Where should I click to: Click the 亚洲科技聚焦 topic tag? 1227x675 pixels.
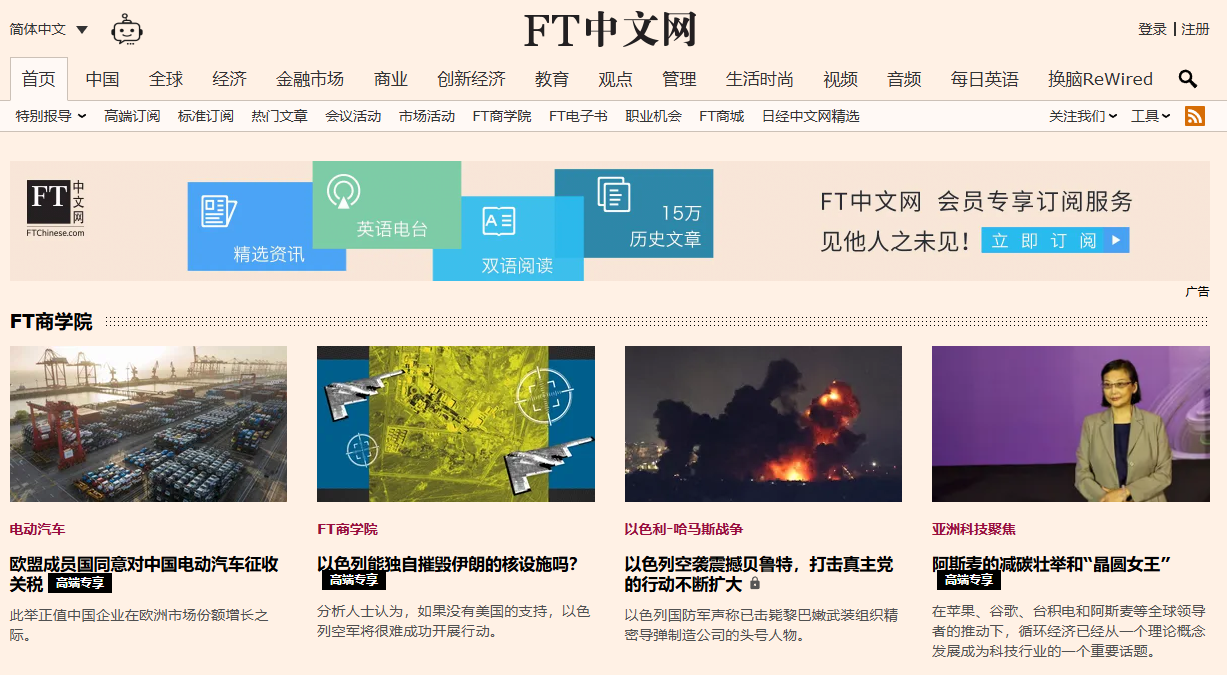point(974,529)
